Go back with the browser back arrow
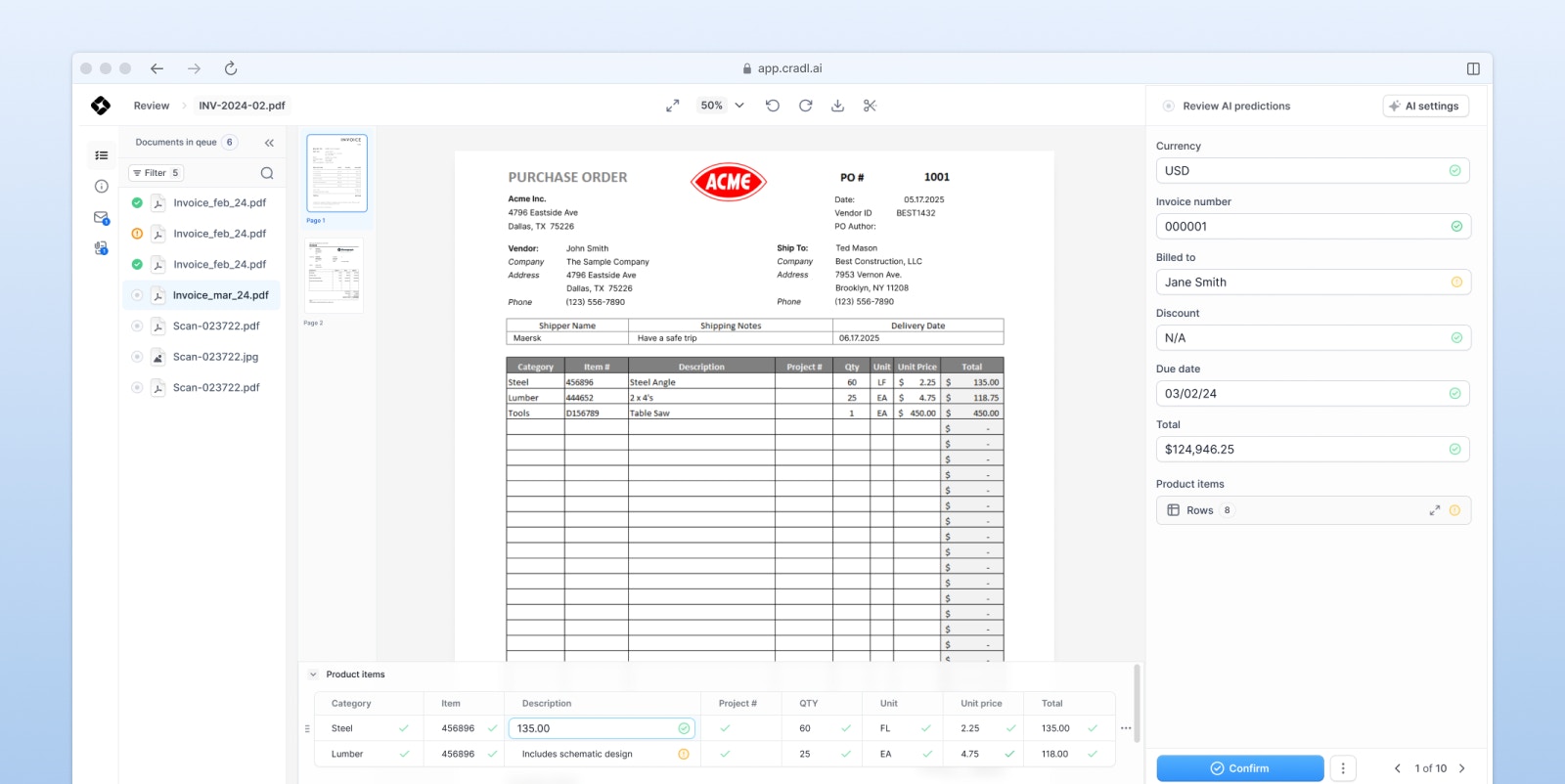Screen dimensions: 1565x784 pos(156,68)
